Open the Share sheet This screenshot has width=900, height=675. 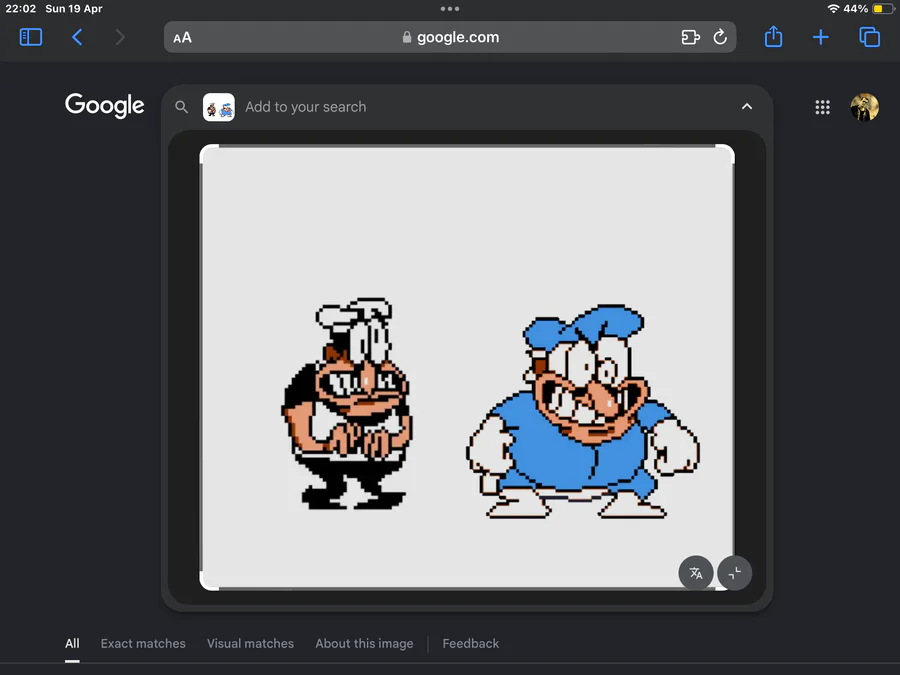(x=773, y=37)
